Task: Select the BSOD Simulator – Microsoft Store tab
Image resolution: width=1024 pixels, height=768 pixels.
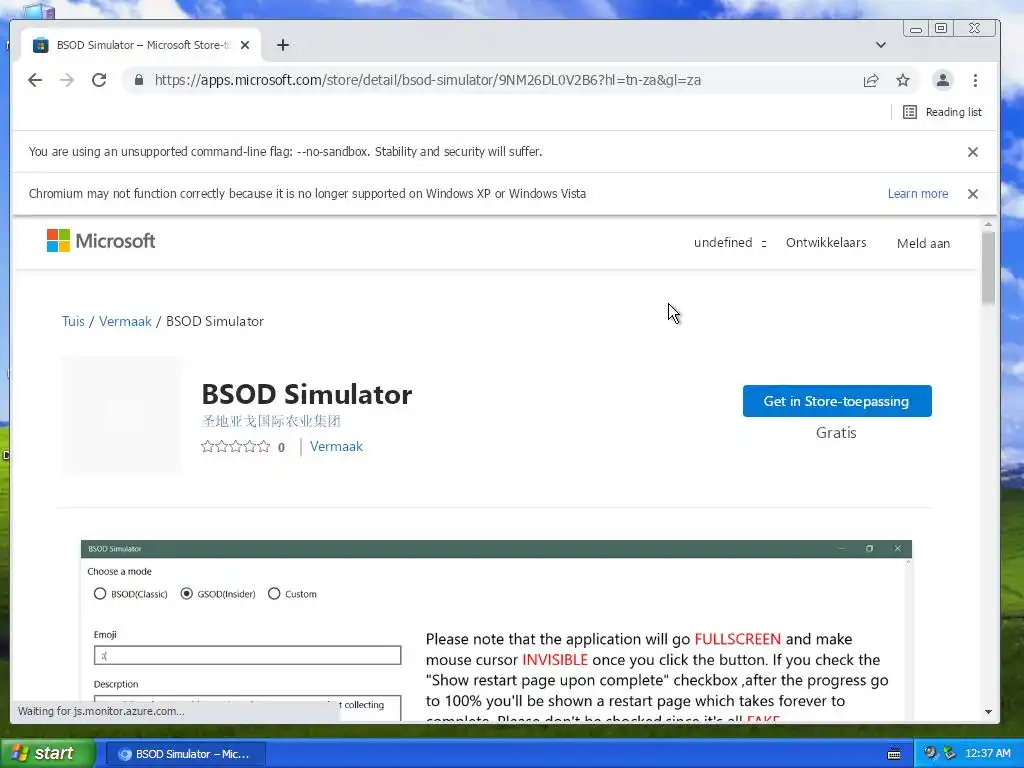Action: click(140, 45)
